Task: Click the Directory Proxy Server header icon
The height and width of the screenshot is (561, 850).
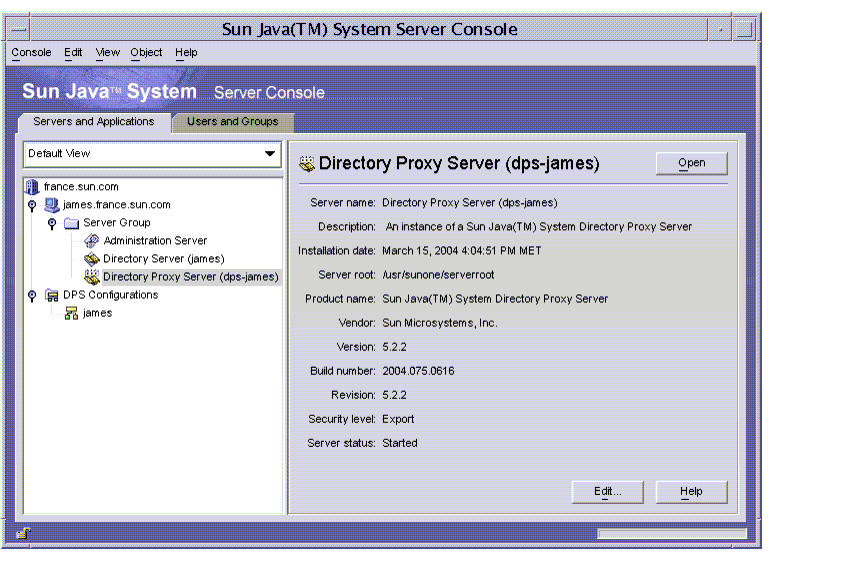Action: click(x=307, y=163)
